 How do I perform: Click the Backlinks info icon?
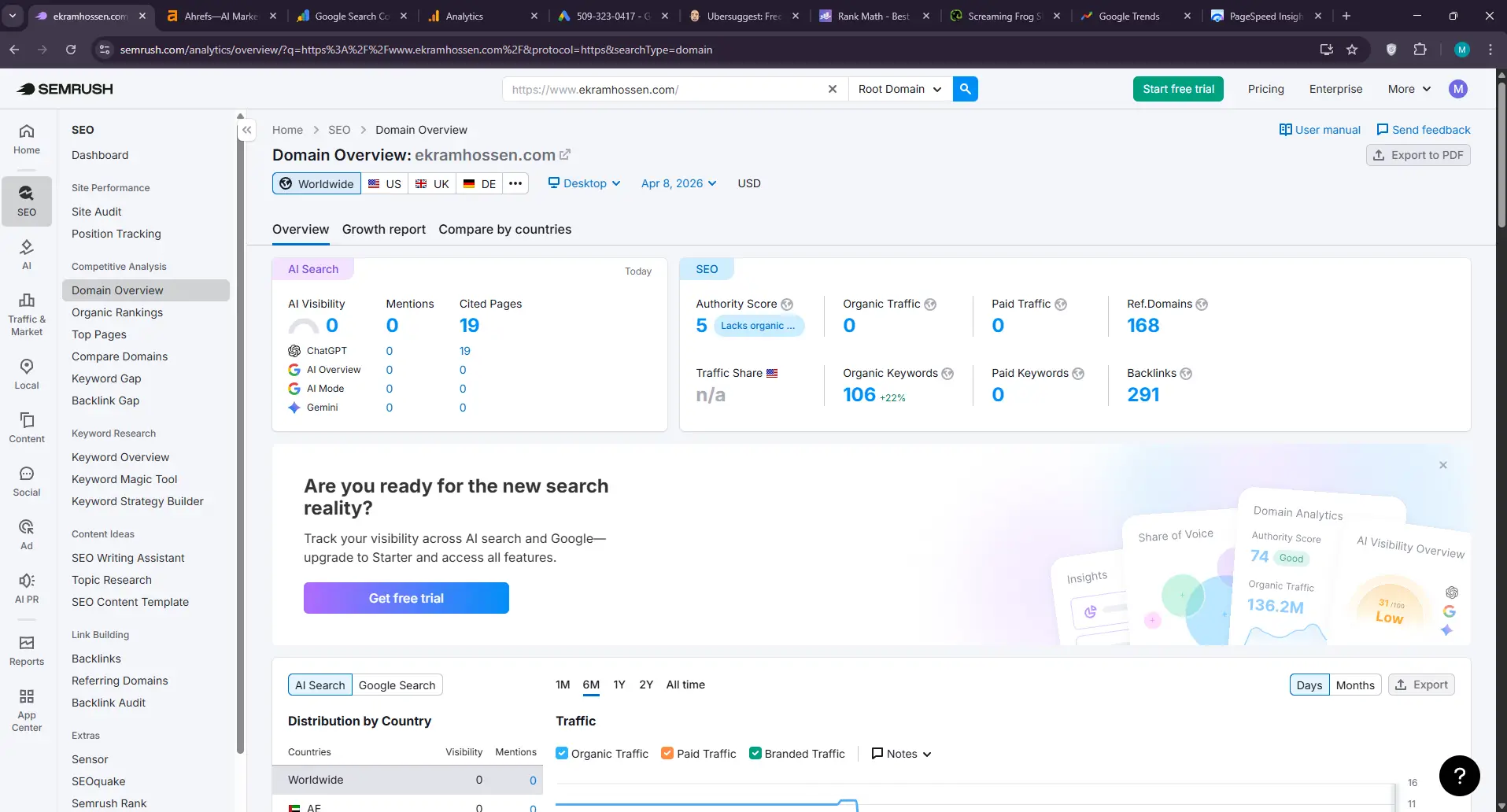click(1186, 374)
